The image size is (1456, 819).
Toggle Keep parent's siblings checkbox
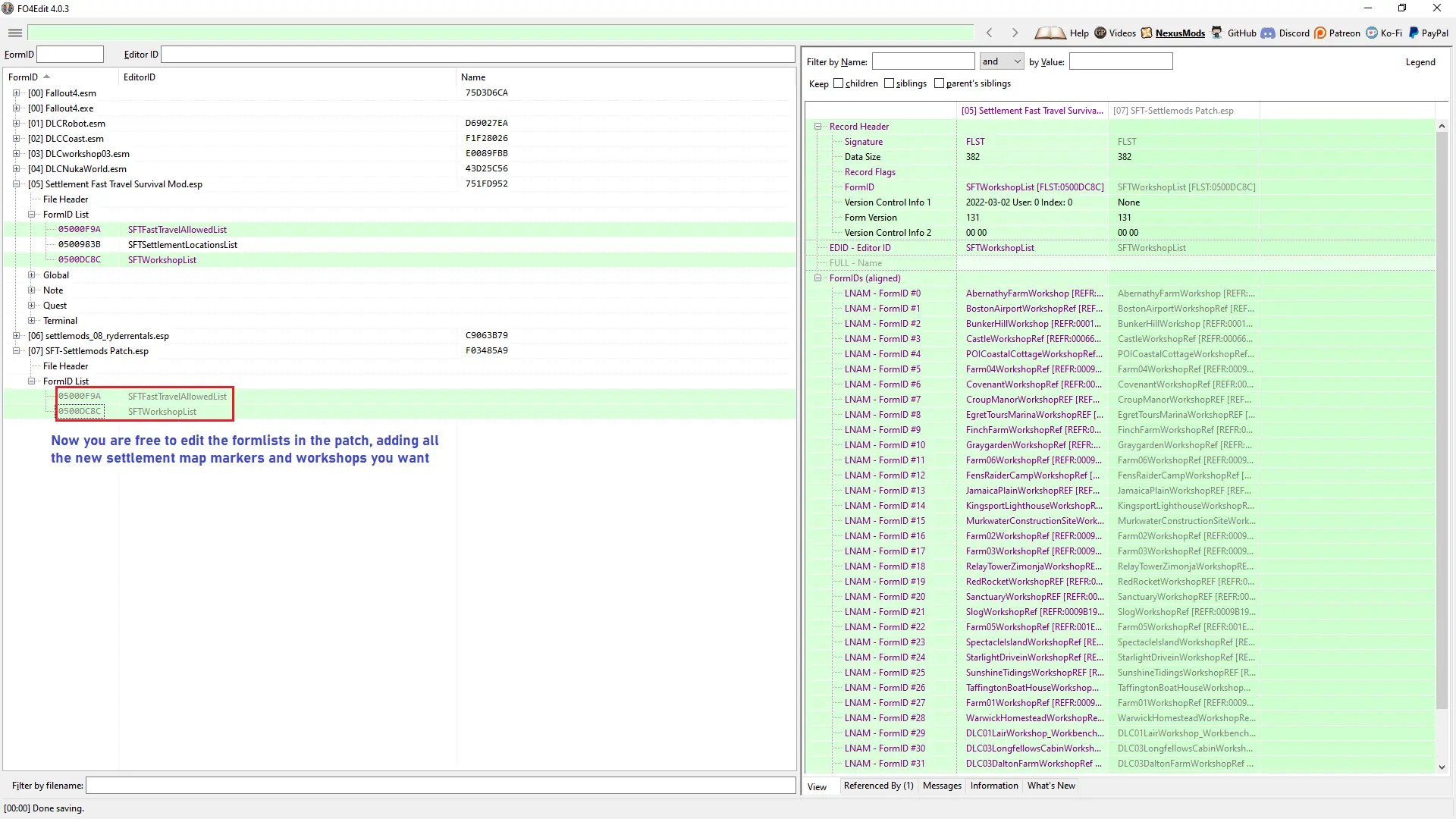click(x=939, y=83)
